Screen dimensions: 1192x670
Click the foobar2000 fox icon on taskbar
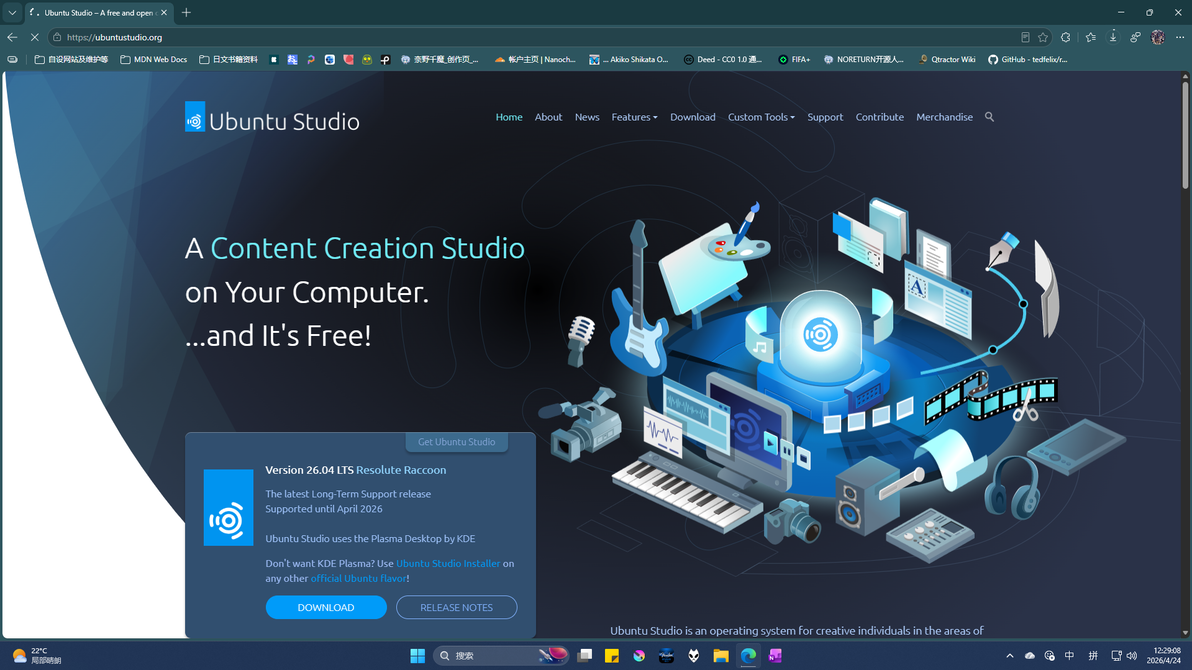tap(693, 656)
